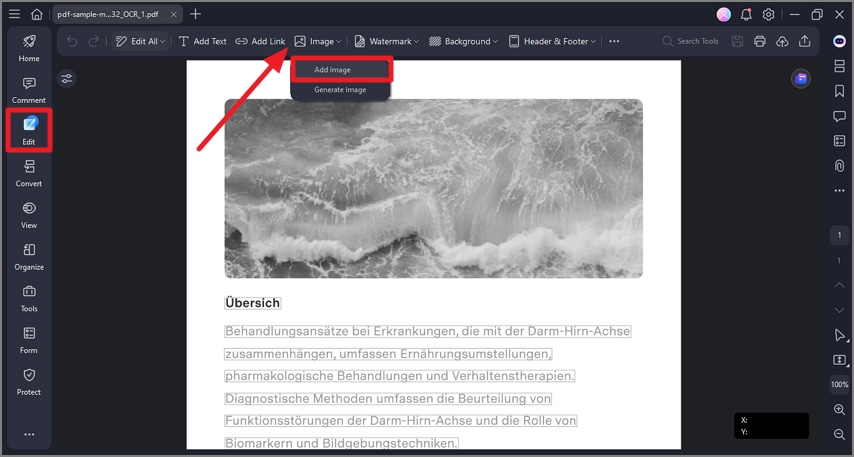Click the current page number box
The image size is (854, 457).
[839, 235]
